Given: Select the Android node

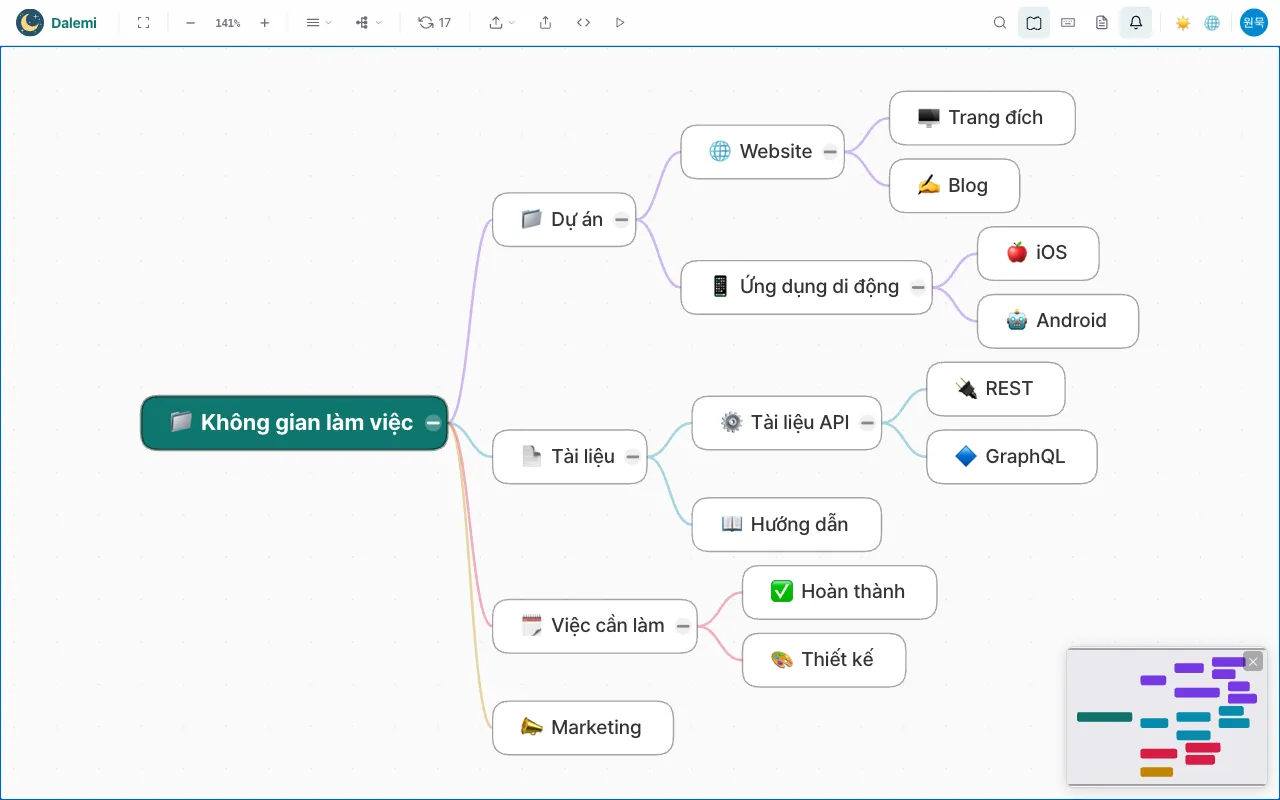Looking at the screenshot, I should coord(1058,321).
